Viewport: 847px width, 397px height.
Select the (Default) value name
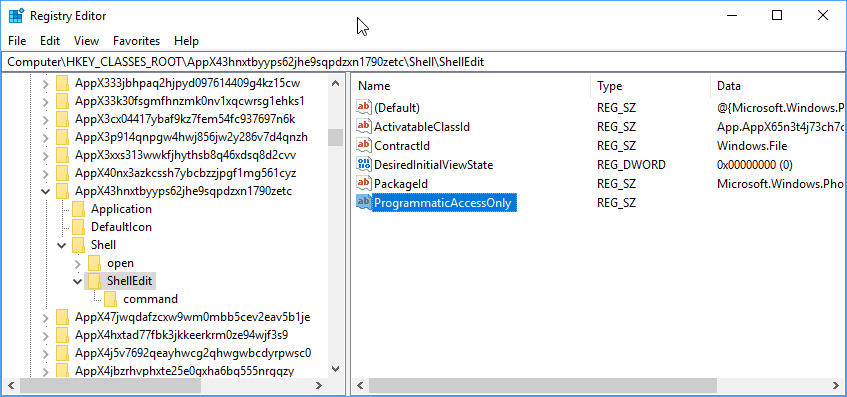[397, 108]
